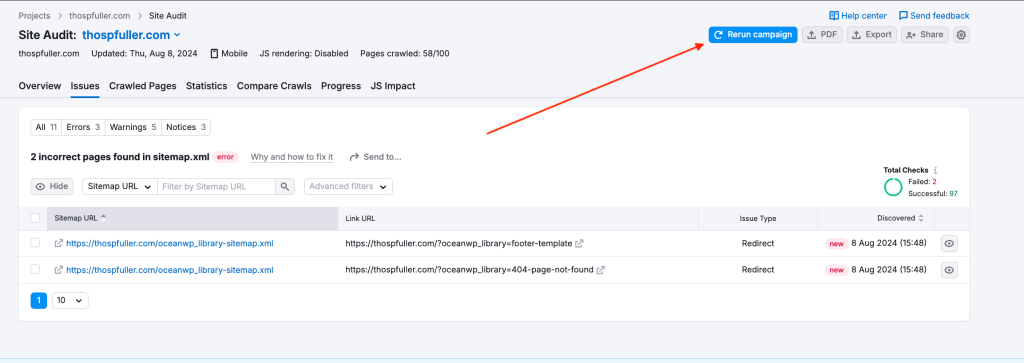
Task: Click the Send feedback link
Action: click(934, 16)
